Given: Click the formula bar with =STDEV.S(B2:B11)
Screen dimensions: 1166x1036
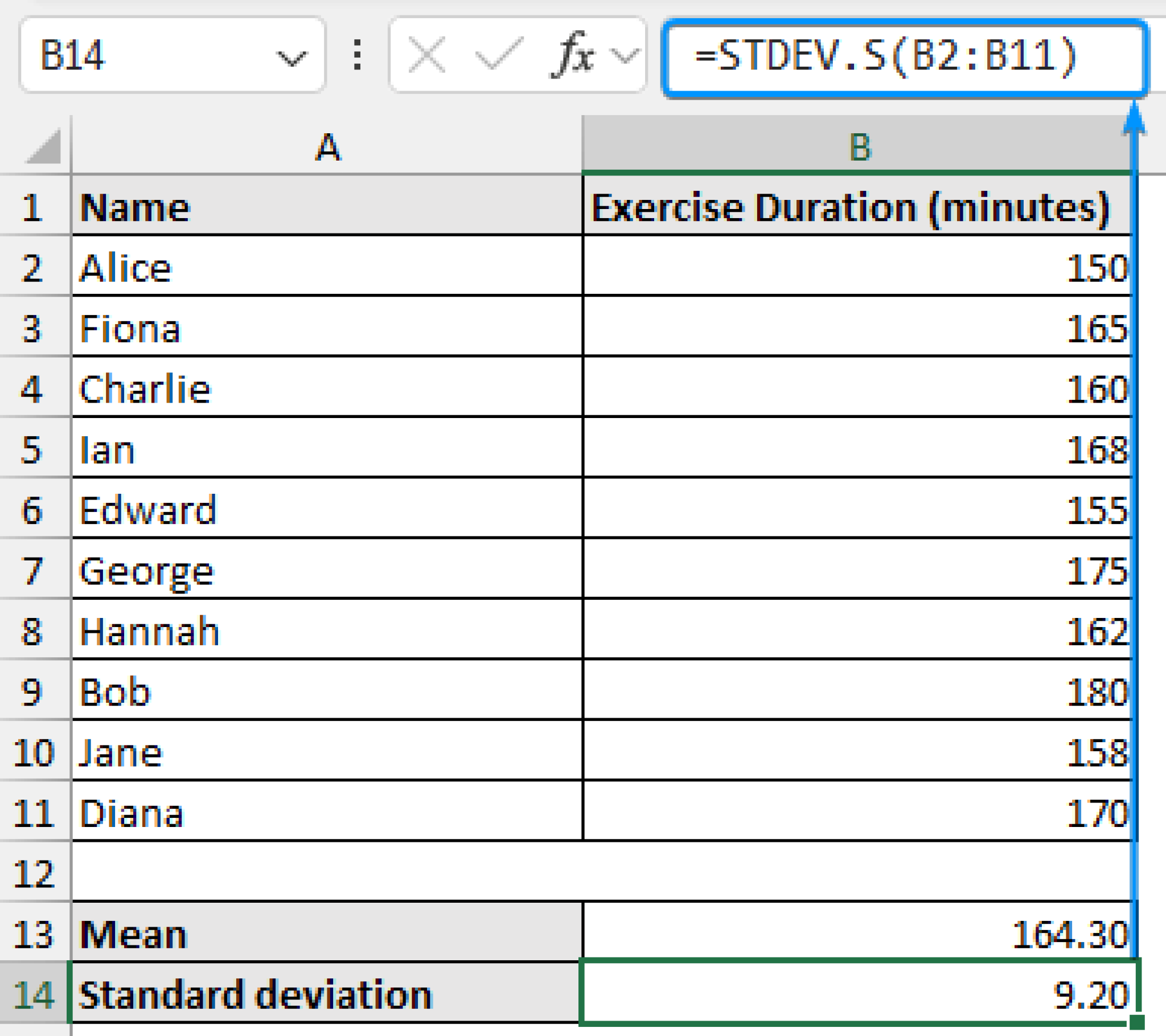Looking at the screenshot, I should click(x=905, y=58).
